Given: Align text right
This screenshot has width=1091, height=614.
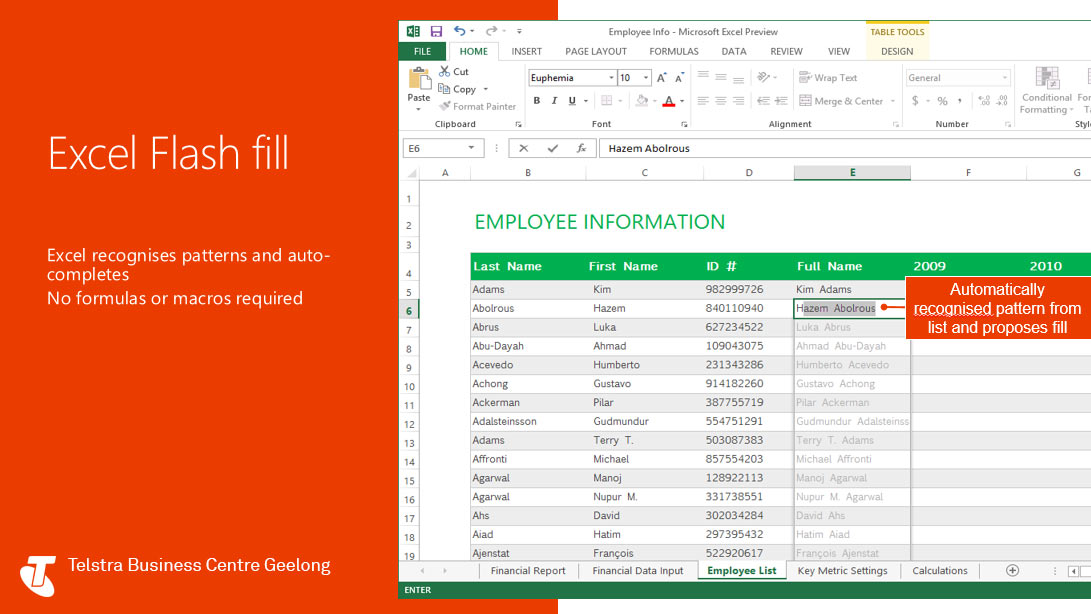Looking at the screenshot, I should click(x=738, y=101).
